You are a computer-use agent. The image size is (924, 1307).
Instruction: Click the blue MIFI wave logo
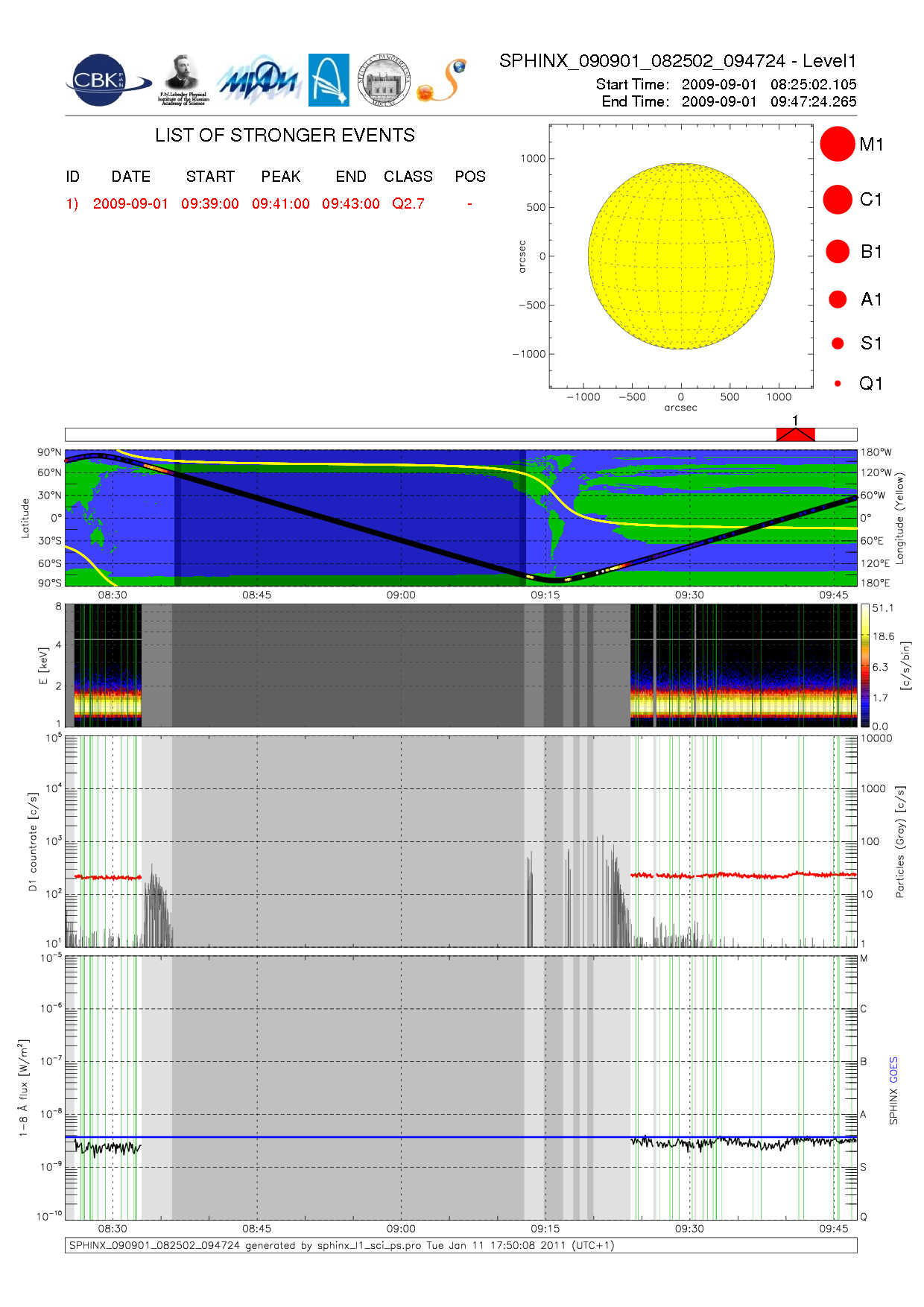[x=258, y=81]
